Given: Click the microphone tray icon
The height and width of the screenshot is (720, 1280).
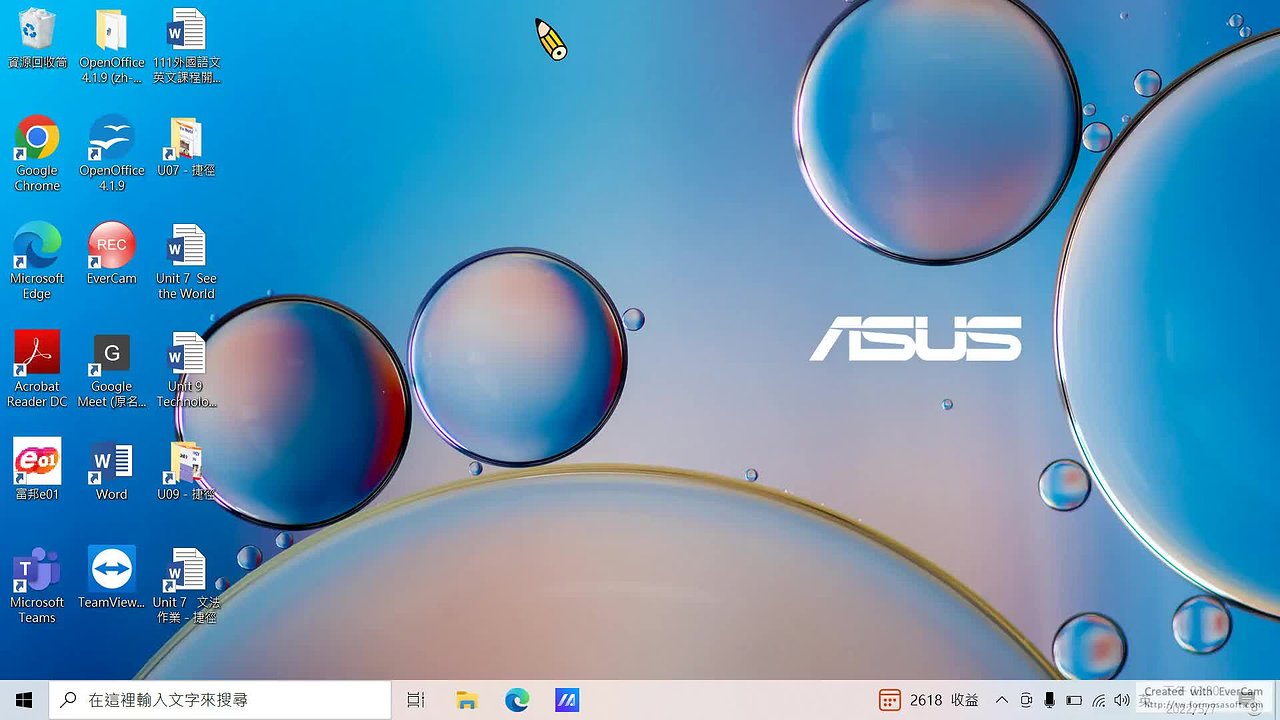Looking at the screenshot, I should pyautogui.click(x=1050, y=700).
